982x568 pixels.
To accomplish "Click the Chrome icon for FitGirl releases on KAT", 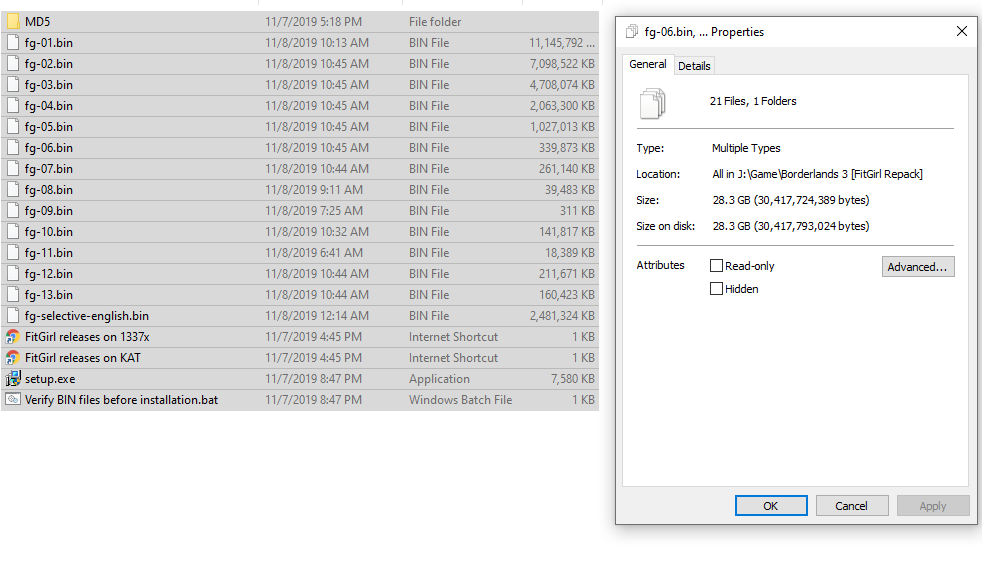I will tap(13, 358).
